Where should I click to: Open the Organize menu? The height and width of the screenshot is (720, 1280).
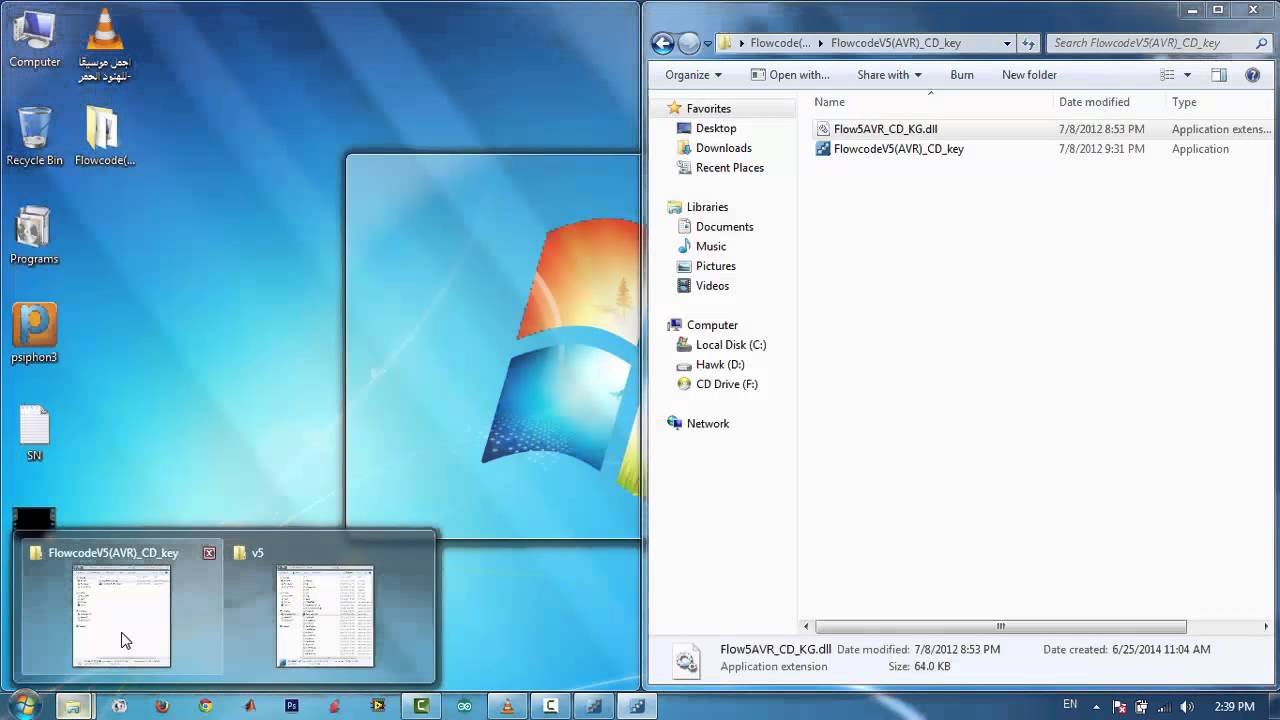click(693, 75)
